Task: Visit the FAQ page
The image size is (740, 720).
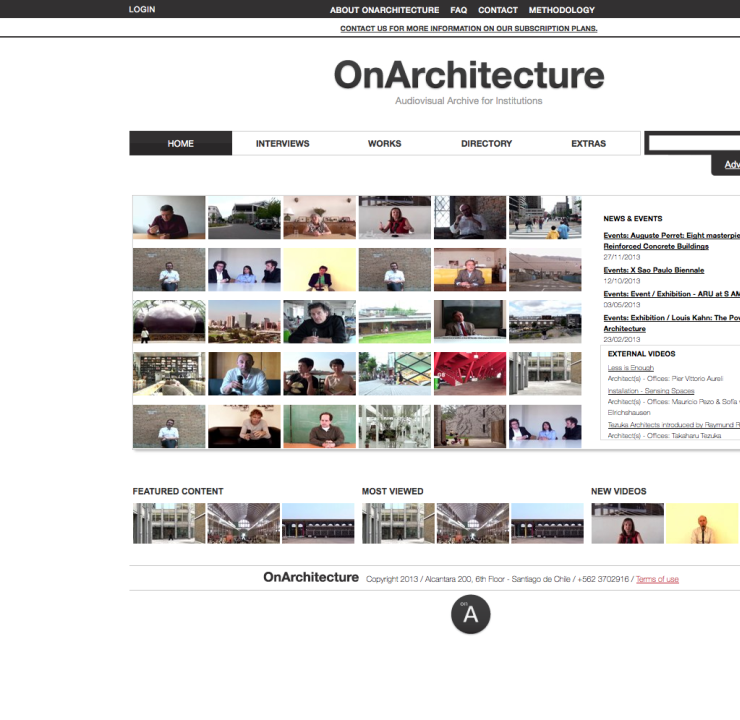Action: coord(458,10)
